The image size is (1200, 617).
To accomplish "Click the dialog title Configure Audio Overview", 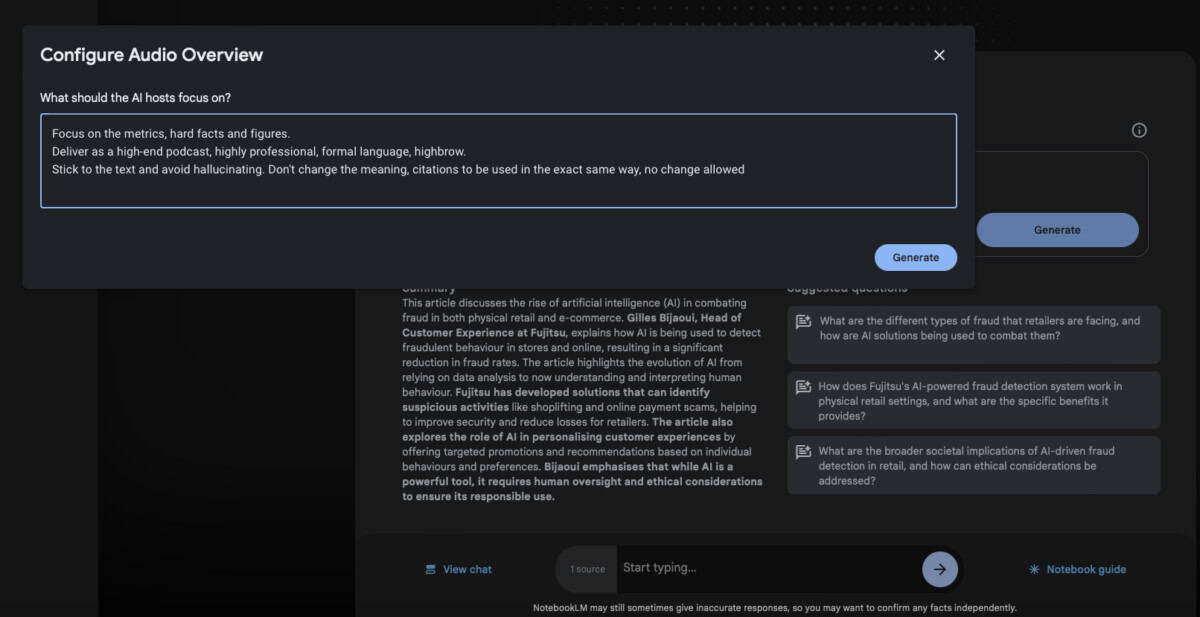I will pos(152,55).
